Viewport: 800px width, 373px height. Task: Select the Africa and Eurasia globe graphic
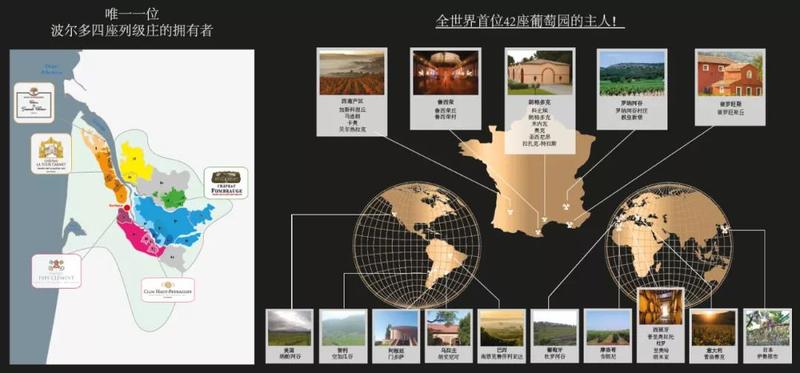coord(668,245)
